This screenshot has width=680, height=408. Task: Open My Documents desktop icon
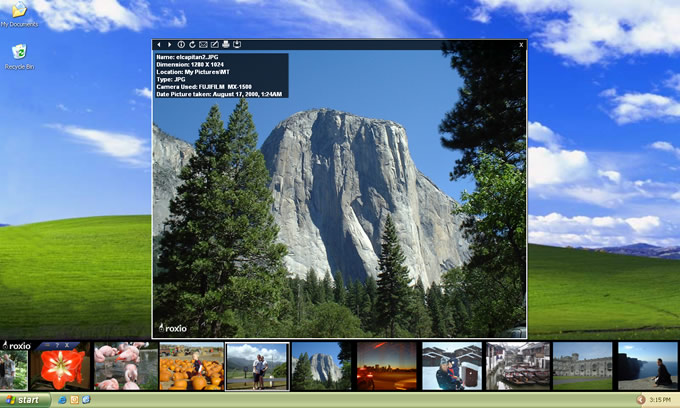pyautogui.click(x=19, y=14)
